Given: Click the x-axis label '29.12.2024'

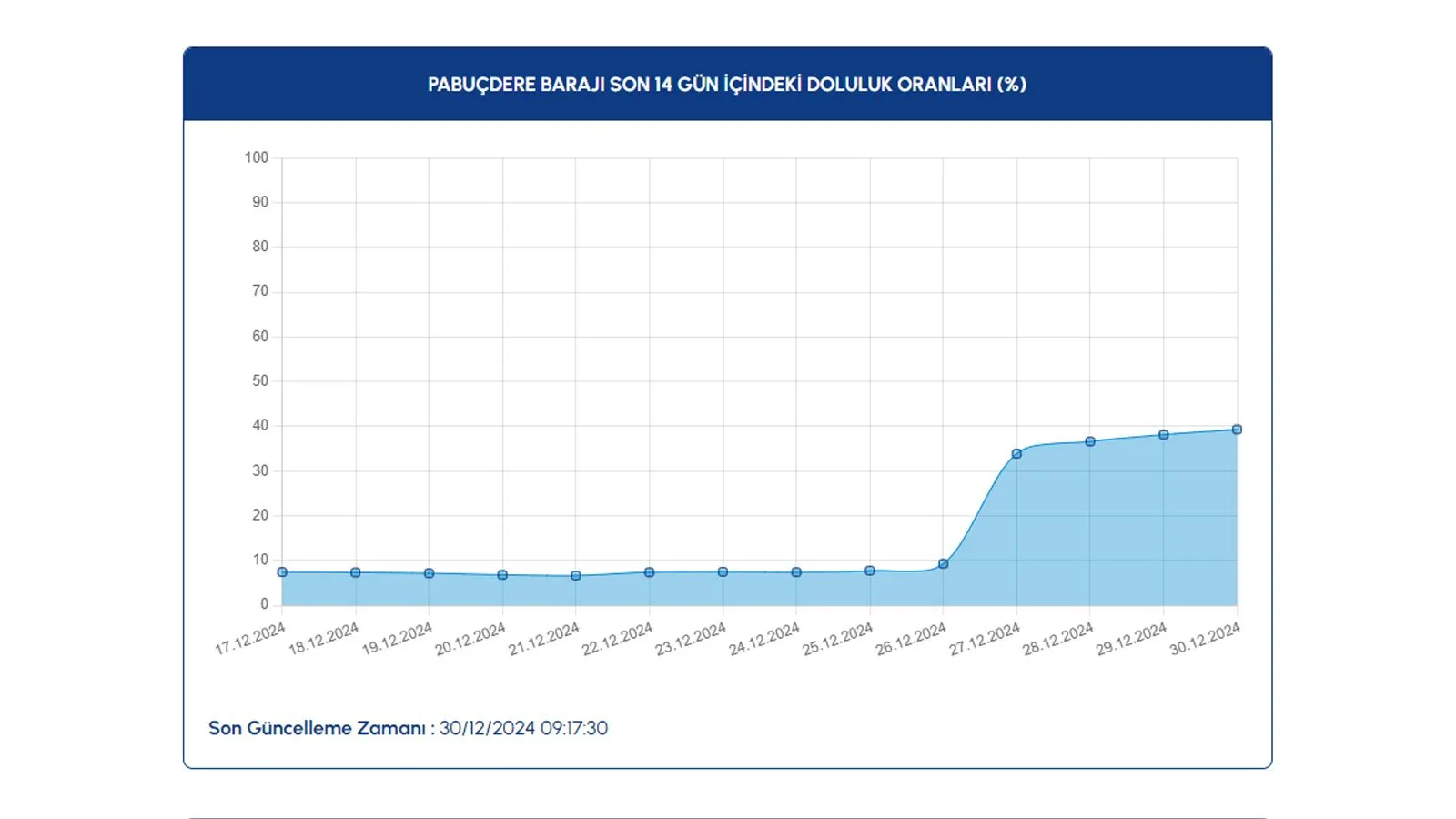Looking at the screenshot, I should (x=1132, y=639).
